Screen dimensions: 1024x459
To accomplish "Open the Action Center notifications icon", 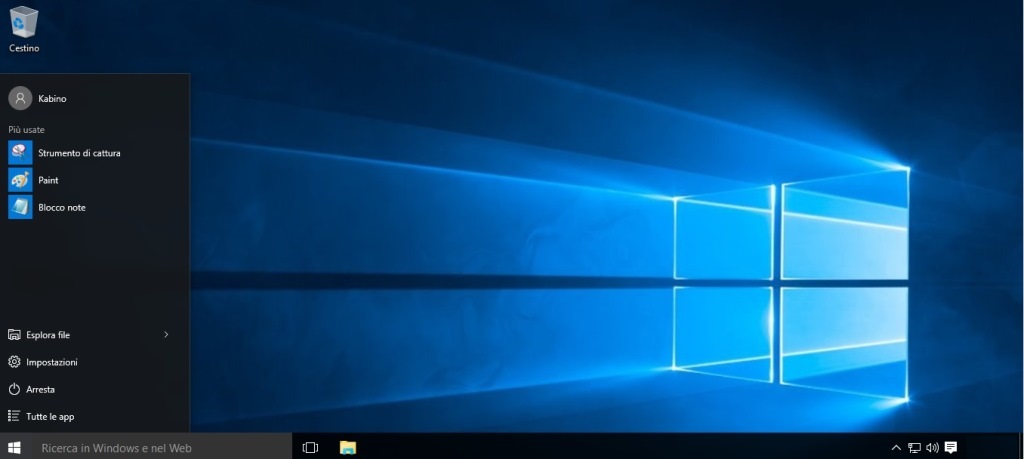I will tap(951, 447).
